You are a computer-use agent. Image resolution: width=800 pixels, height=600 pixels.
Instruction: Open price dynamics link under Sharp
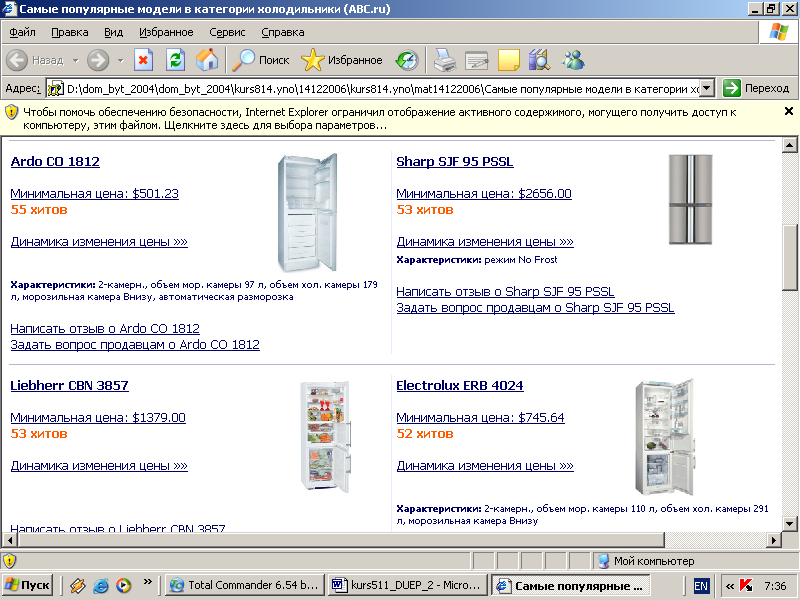[485, 241]
